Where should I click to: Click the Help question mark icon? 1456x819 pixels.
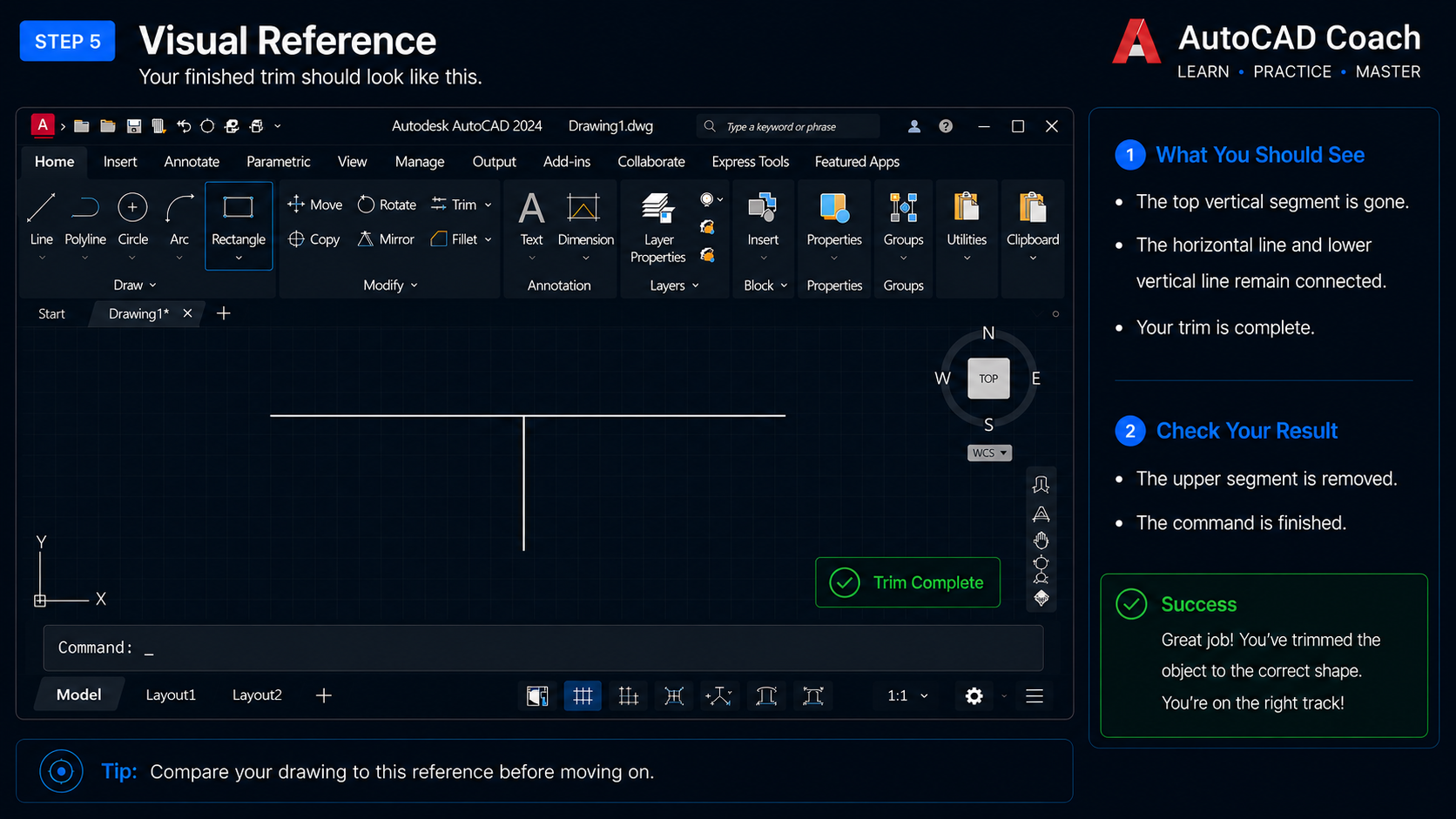(946, 126)
